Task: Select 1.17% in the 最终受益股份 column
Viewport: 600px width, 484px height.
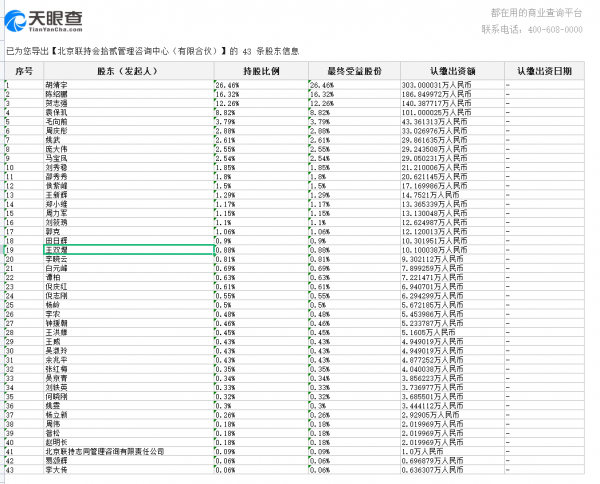Action: point(354,204)
